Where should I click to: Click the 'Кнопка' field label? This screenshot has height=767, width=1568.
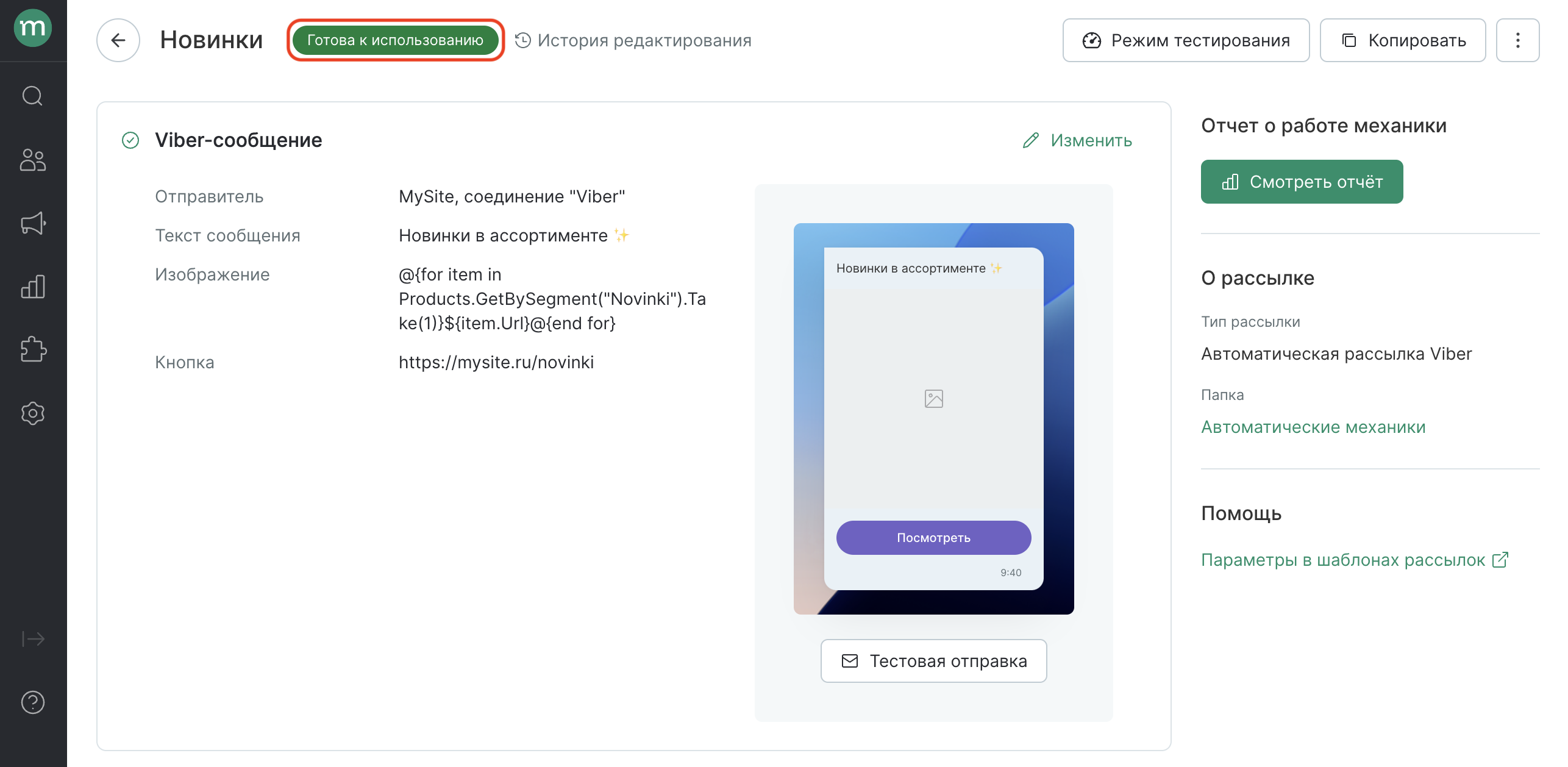pyautogui.click(x=184, y=362)
